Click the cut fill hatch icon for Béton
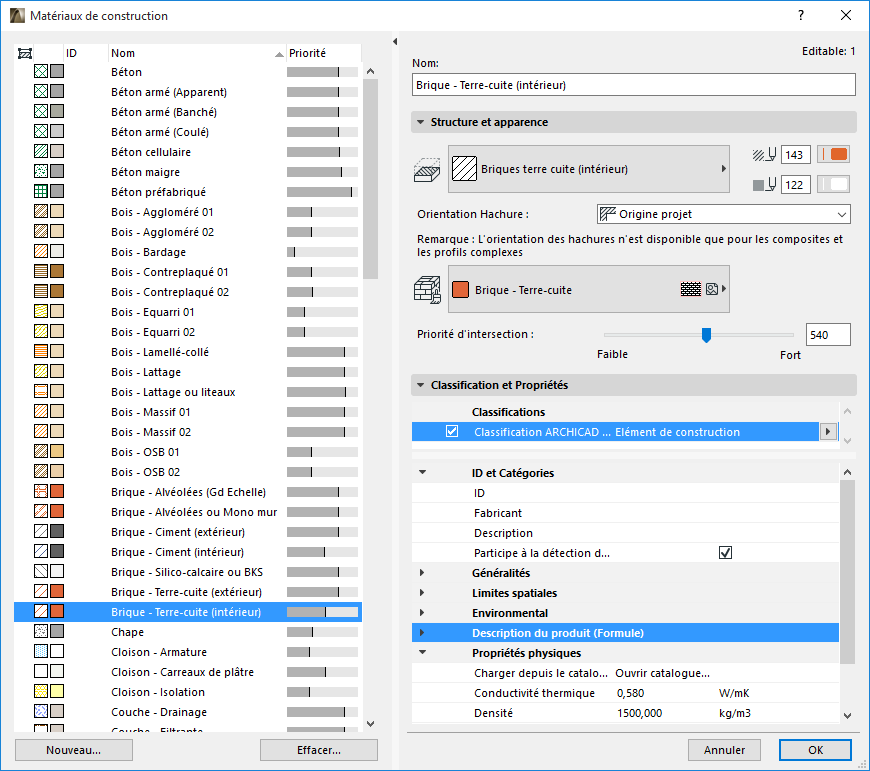 pos(41,71)
